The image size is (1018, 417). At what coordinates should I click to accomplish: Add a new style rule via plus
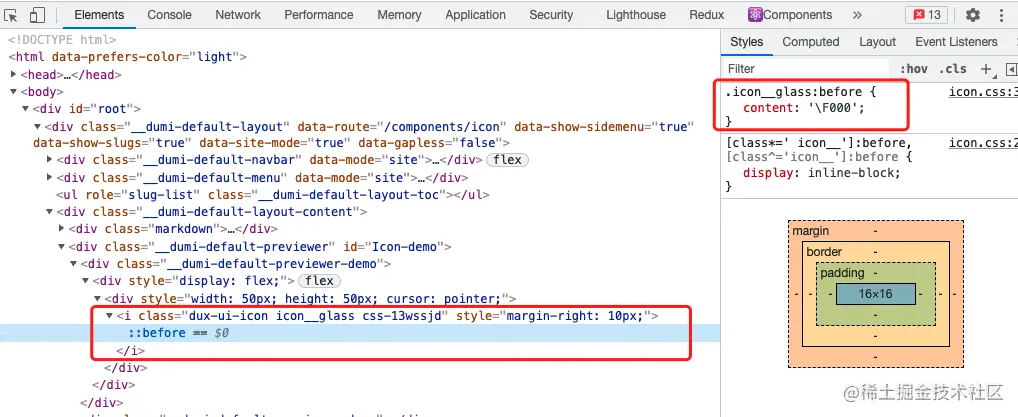pos(986,69)
